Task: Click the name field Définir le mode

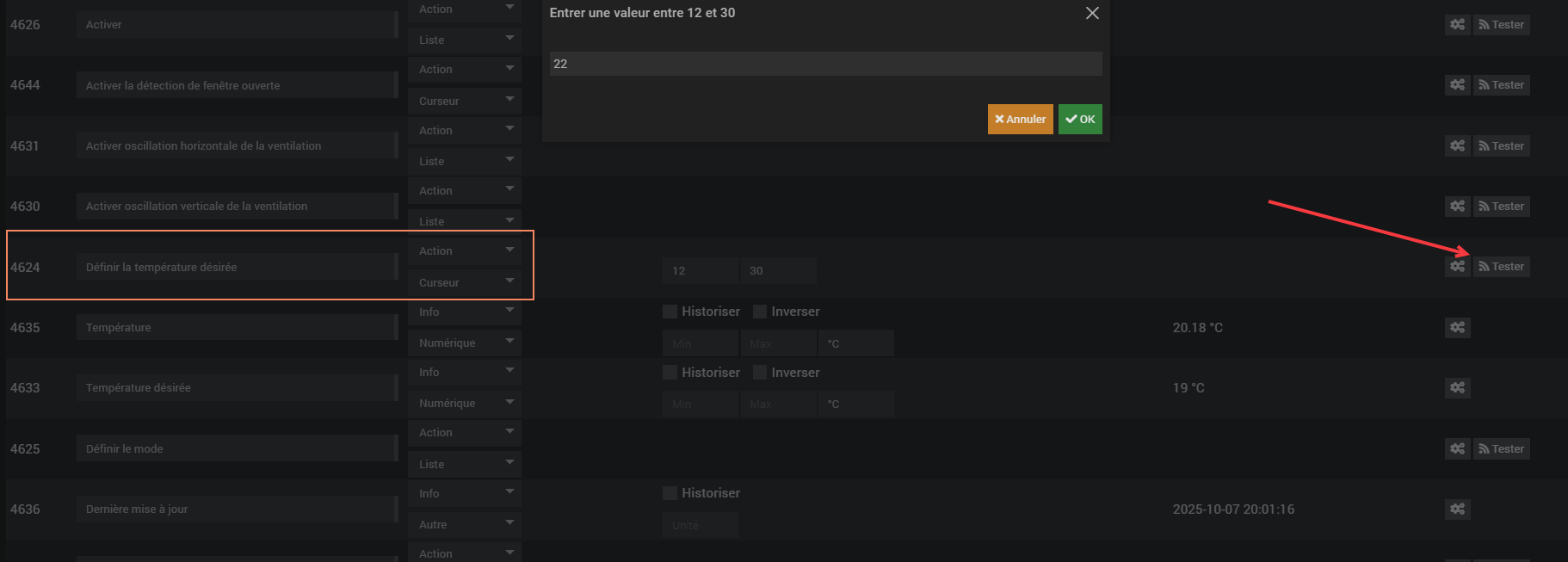Action: point(237,449)
